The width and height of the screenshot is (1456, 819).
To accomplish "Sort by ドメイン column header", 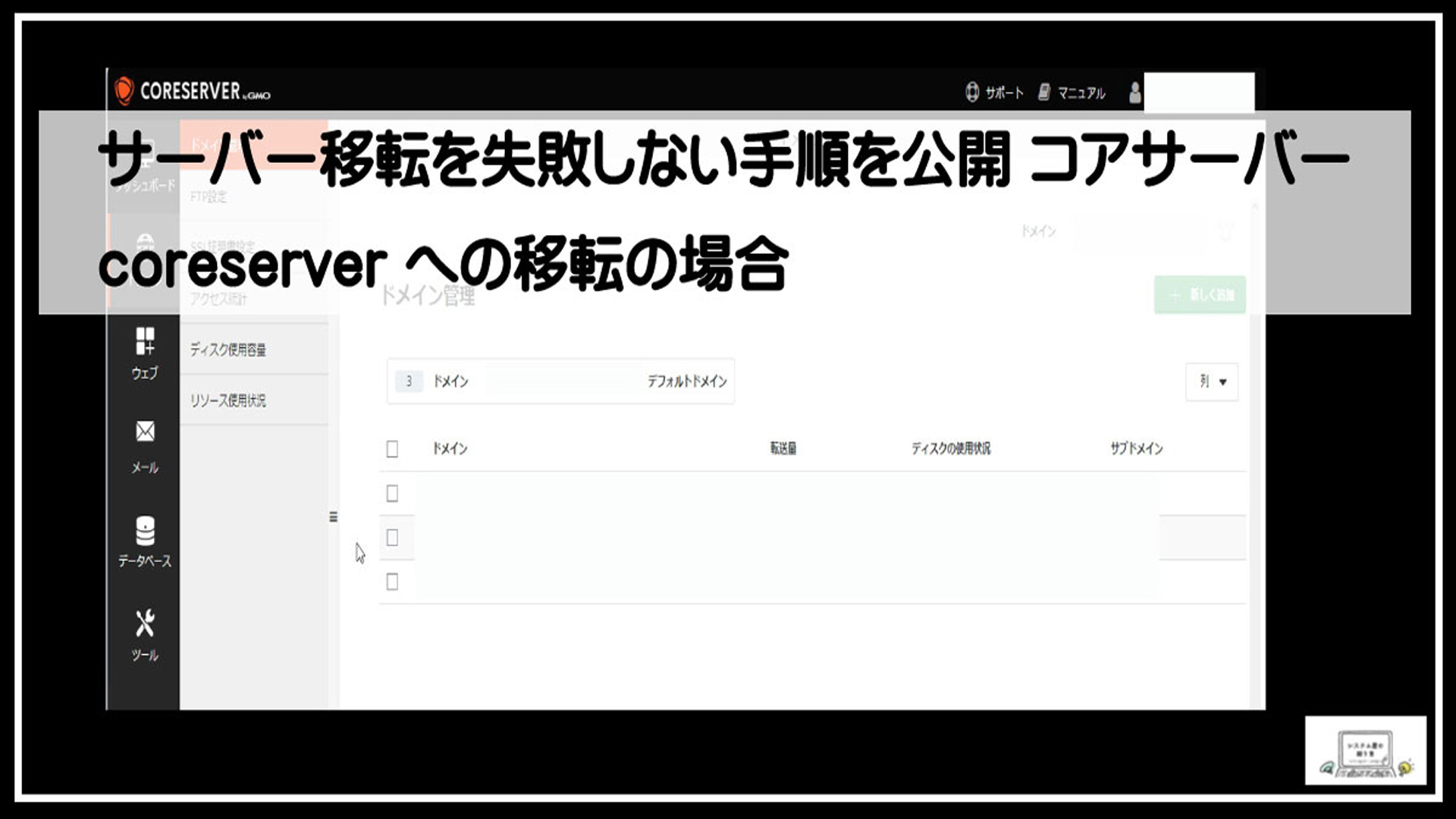I will click(450, 449).
